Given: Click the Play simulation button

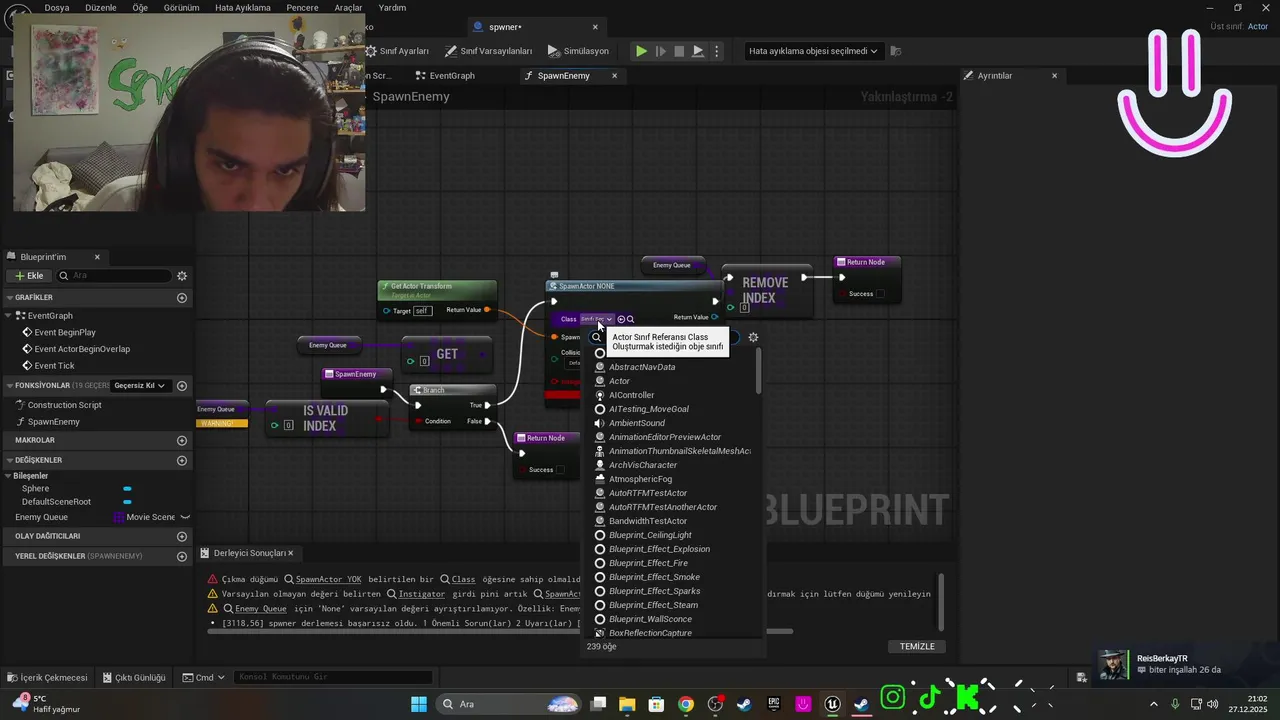Looking at the screenshot, I should (642, 51).
